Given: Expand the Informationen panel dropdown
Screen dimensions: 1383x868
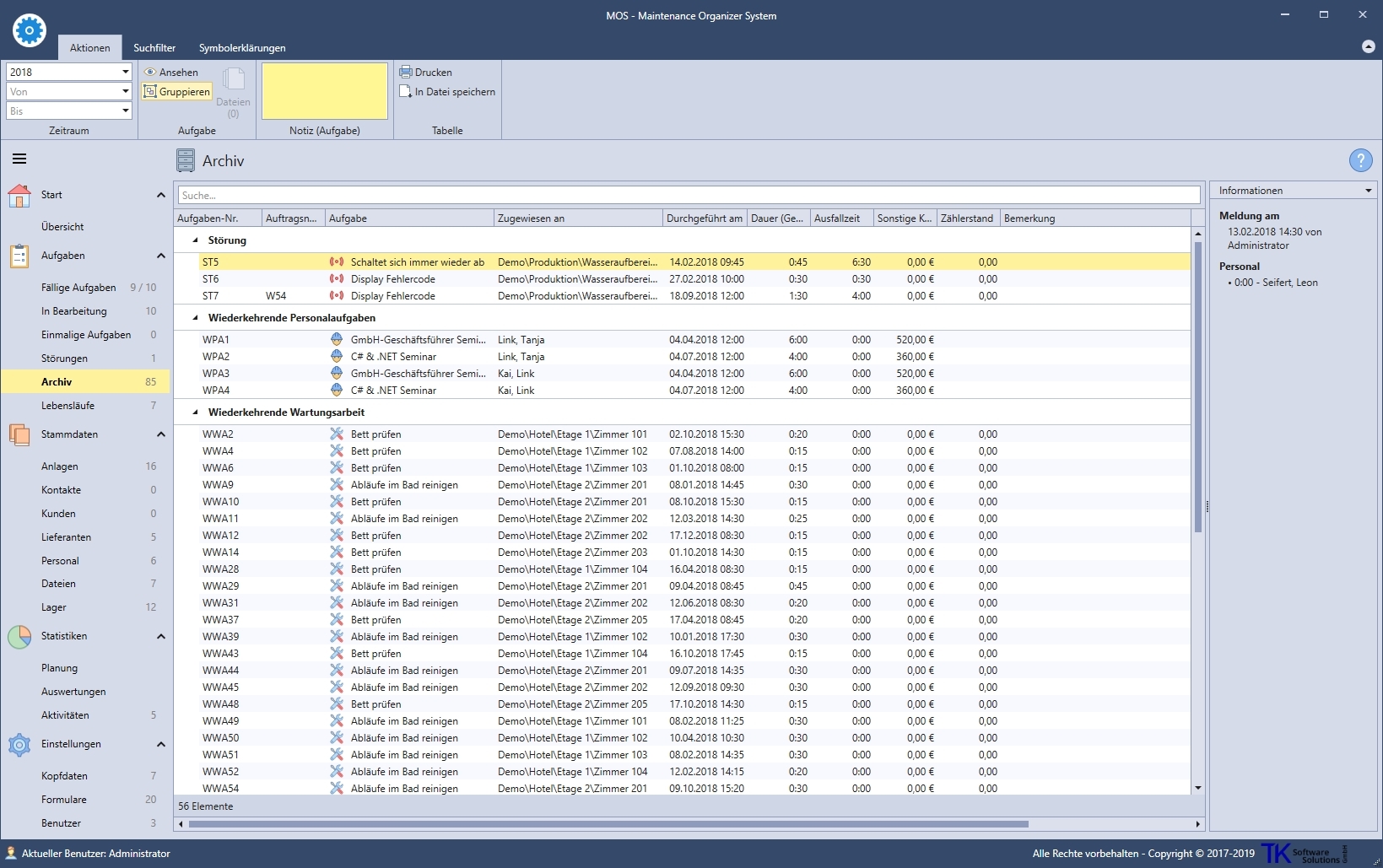Looking at the screenshot, I should tap(1368, 191).
